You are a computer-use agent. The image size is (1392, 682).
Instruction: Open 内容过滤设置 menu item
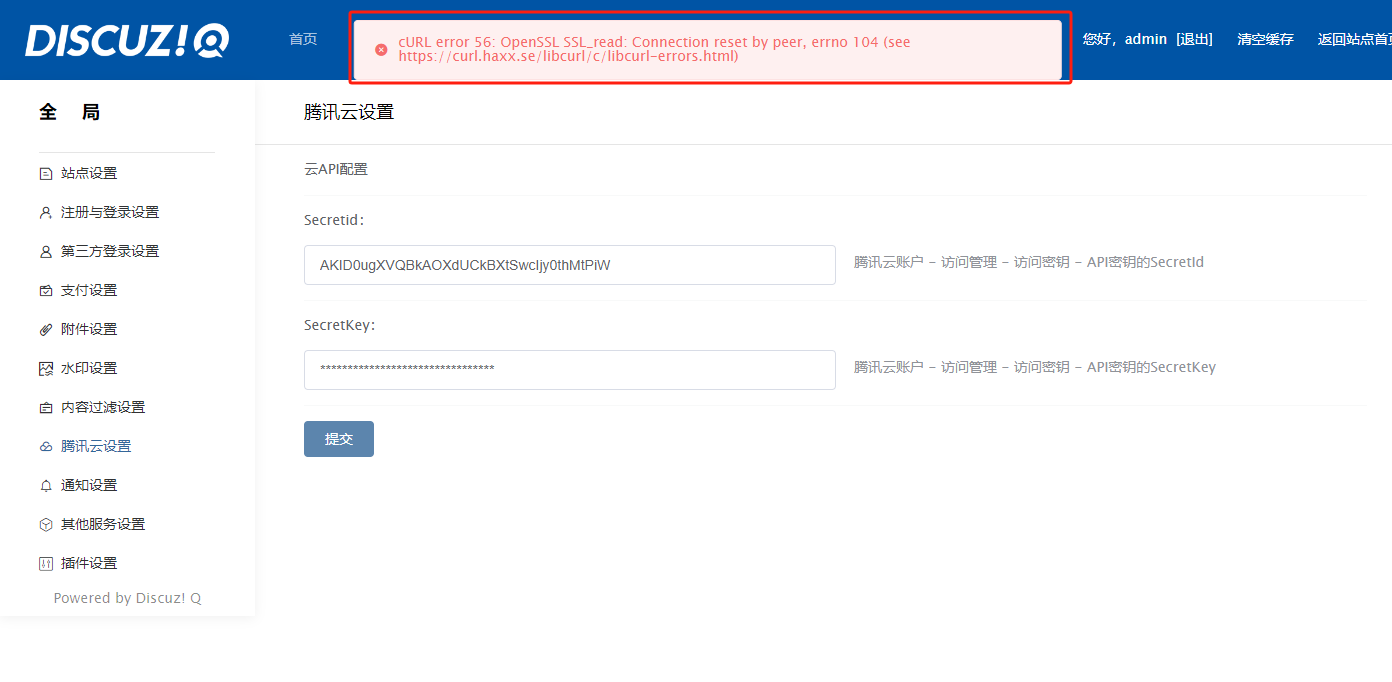tap(103, 407)
